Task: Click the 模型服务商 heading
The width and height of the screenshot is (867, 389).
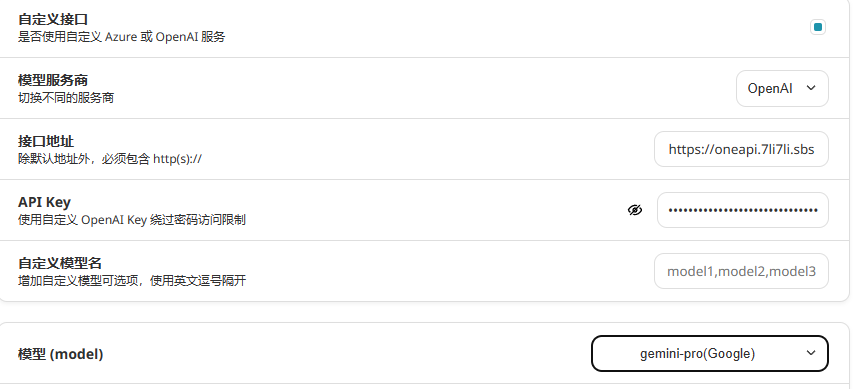Action: [x=53, y=80]
